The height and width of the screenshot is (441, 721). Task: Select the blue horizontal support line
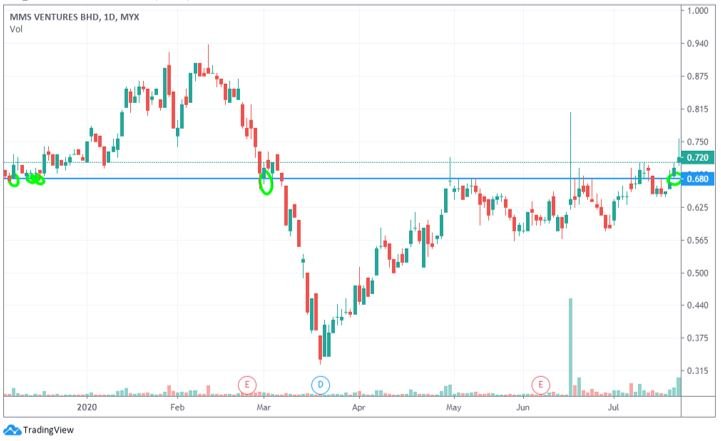coord(400,179)
